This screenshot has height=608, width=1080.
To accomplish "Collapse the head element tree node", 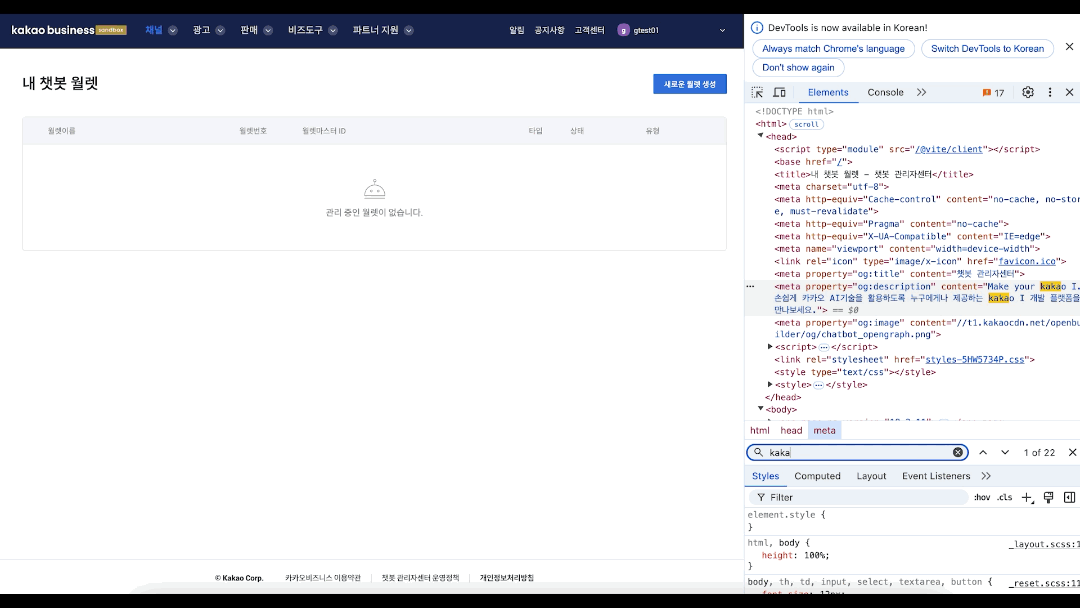I will pyautogui.click(x=760, y=136).
